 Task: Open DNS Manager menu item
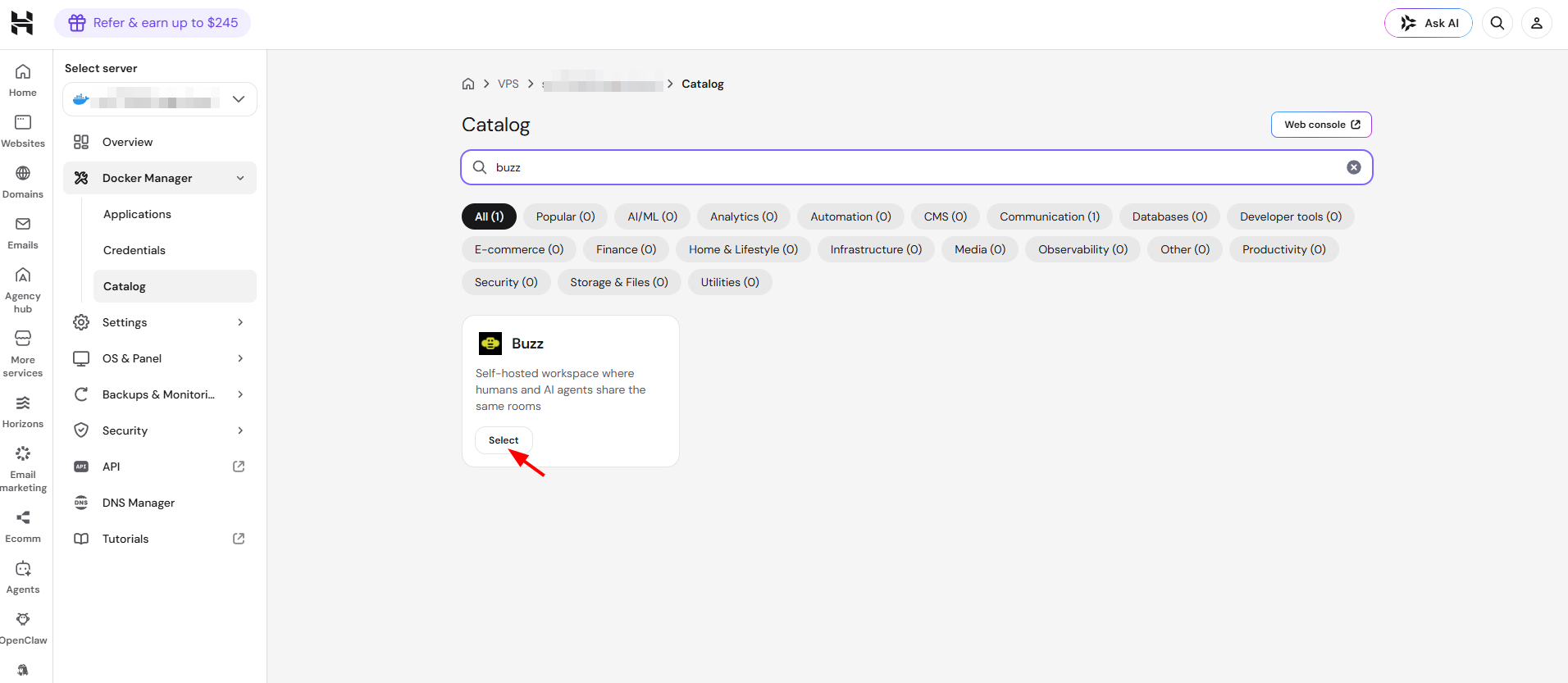click(x=160, y=503)
